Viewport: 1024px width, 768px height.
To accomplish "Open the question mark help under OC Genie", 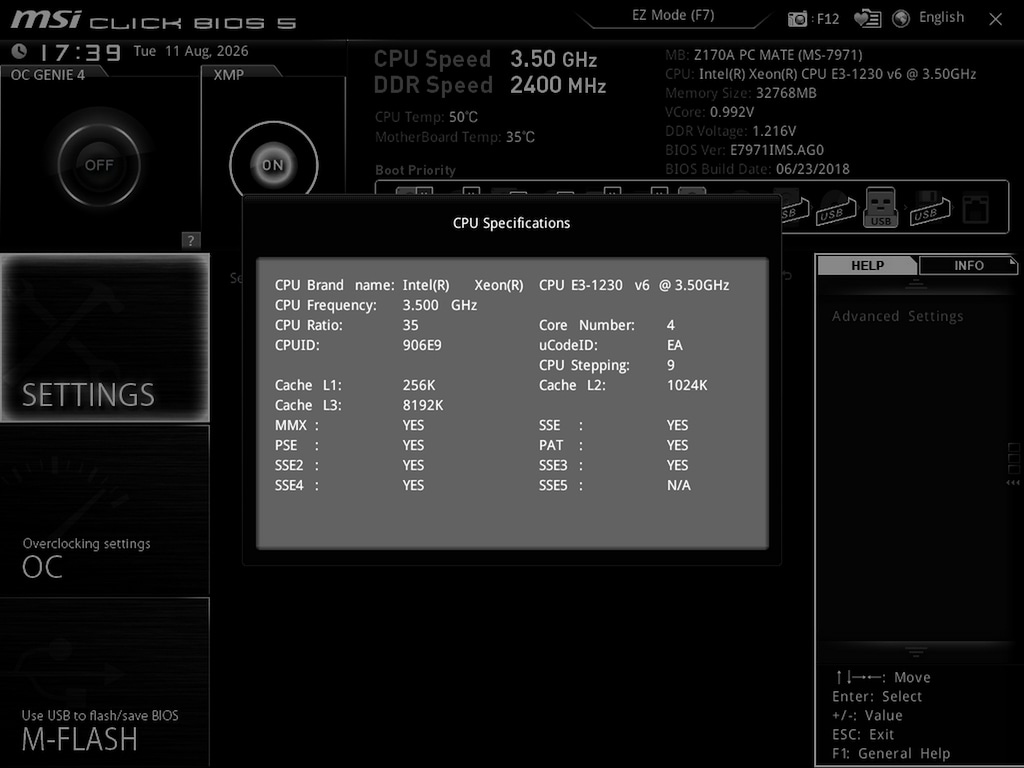I will [190, 240].
